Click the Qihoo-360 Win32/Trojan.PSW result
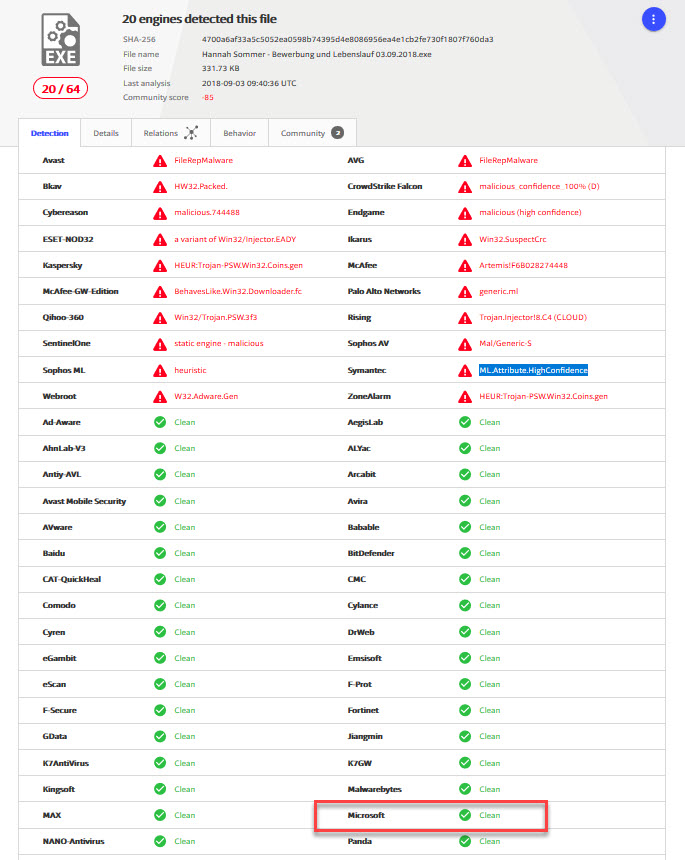 point(216,317)
